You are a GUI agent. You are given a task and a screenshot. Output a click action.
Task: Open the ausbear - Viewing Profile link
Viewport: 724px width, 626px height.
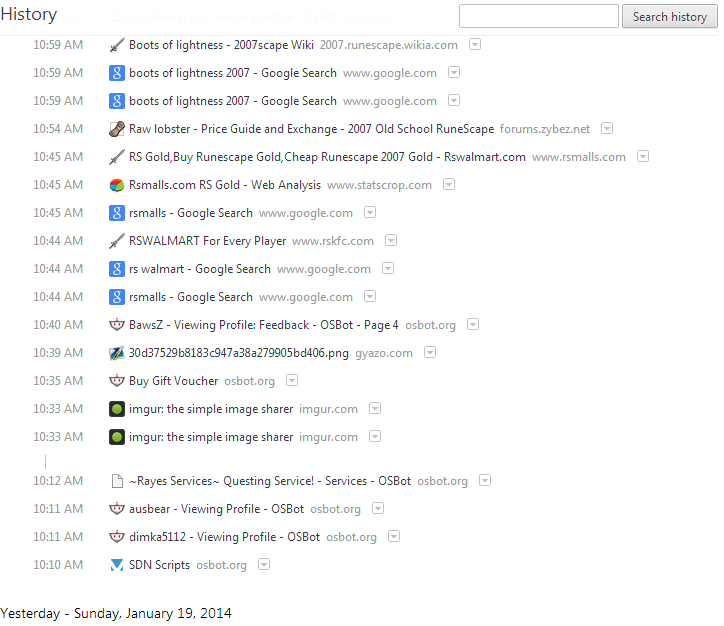[x=217, y=509]
